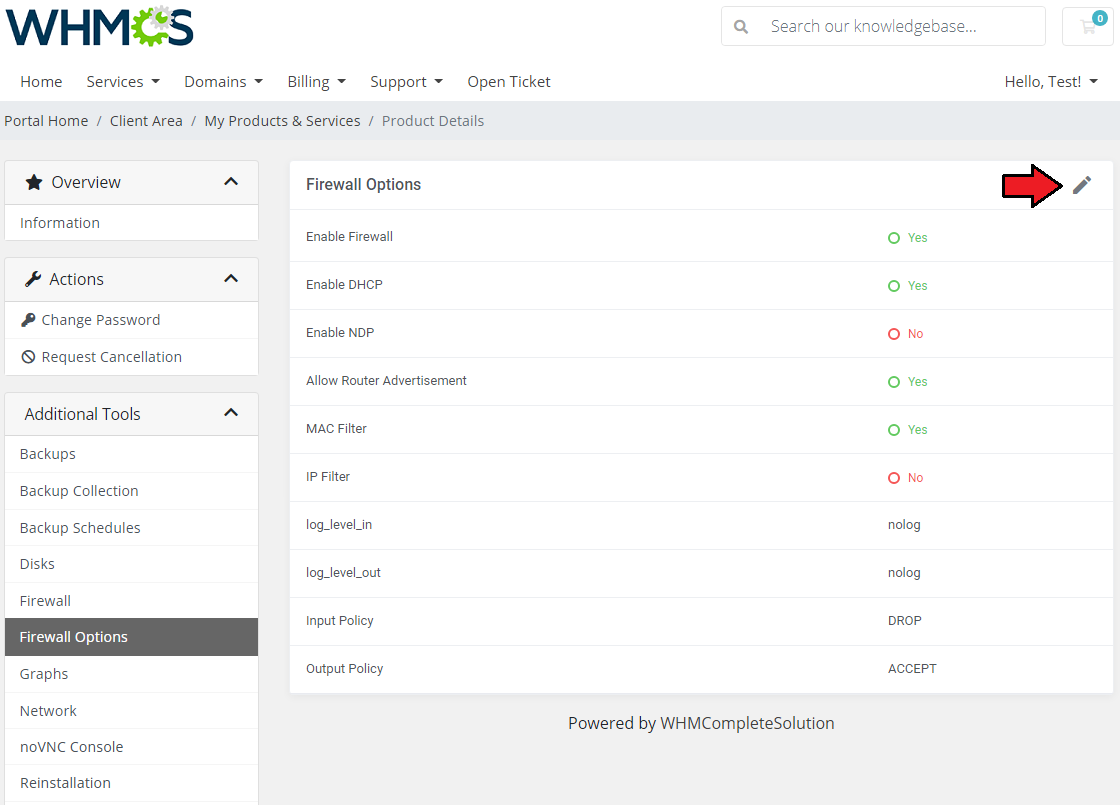The image size is (1120, 805).
Task: Open the shopping cart icon
Action: pos(1087,27)
